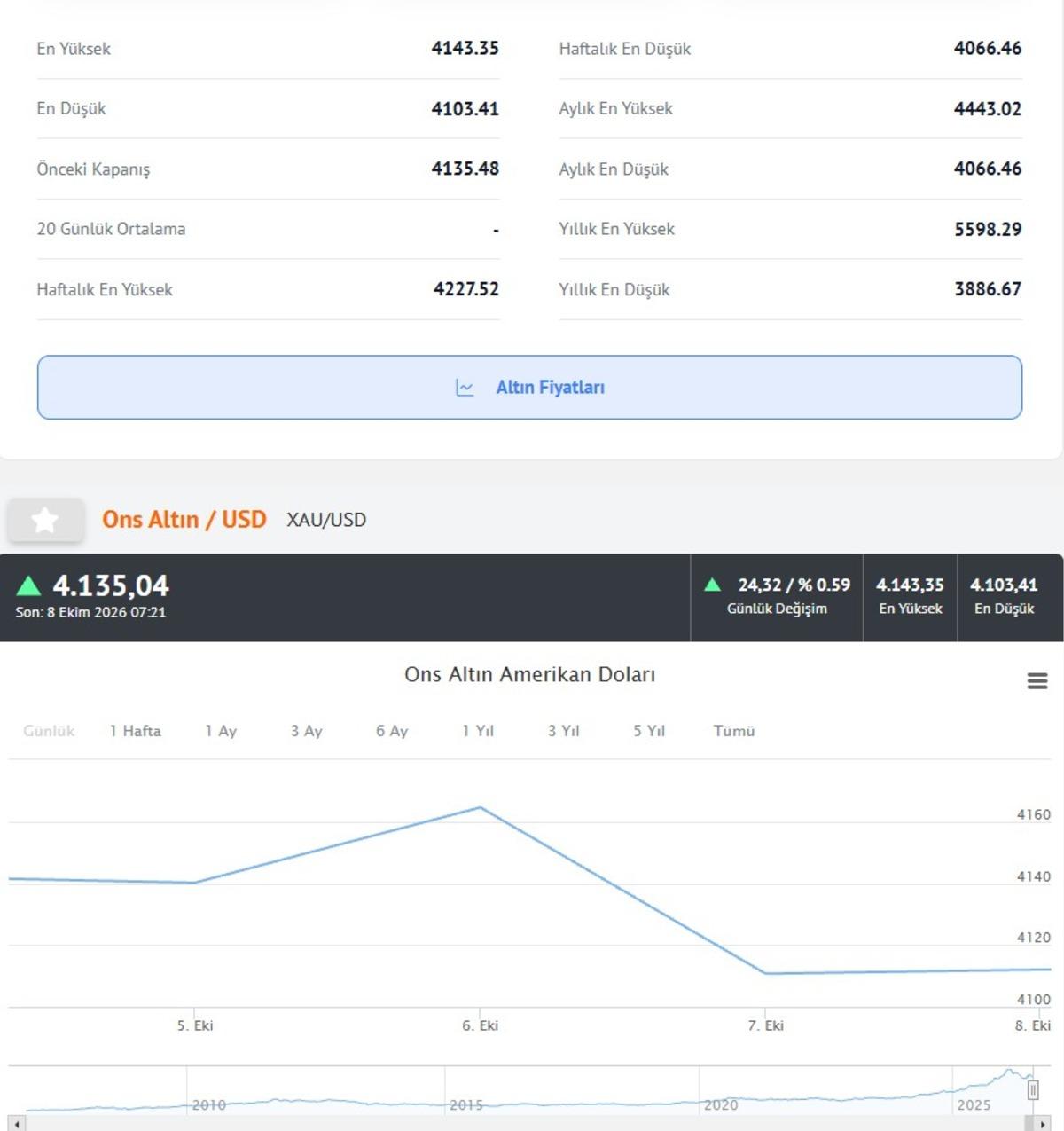Click the Haftalık En Yüksek value 4227.52
The height and width of the screenshot is (1131, 1064).
[x=466, y=289]
